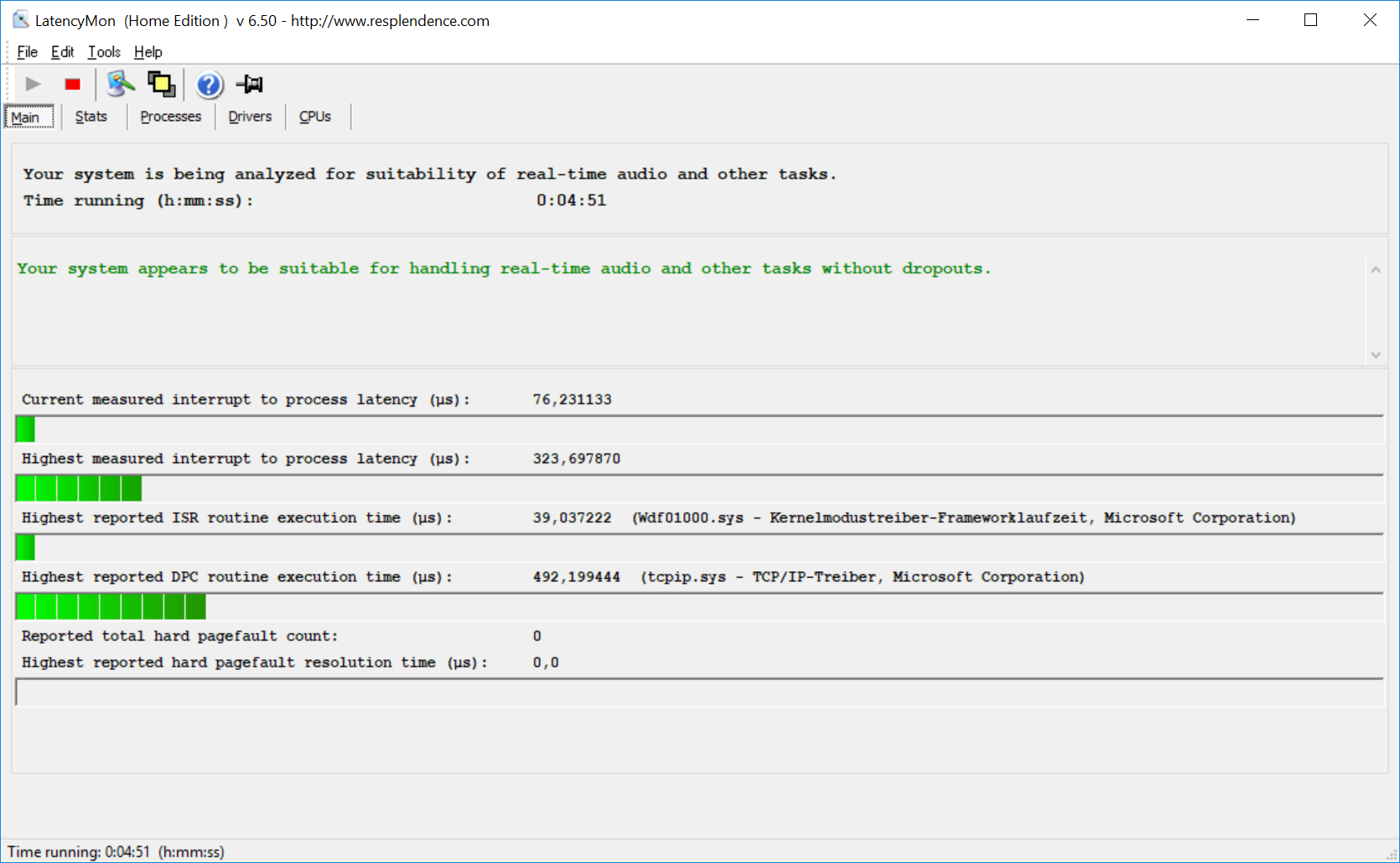Viewport: 1400px width, 863px height.
Task: Open the Tools menu
Action: click(x=104, y=52)
